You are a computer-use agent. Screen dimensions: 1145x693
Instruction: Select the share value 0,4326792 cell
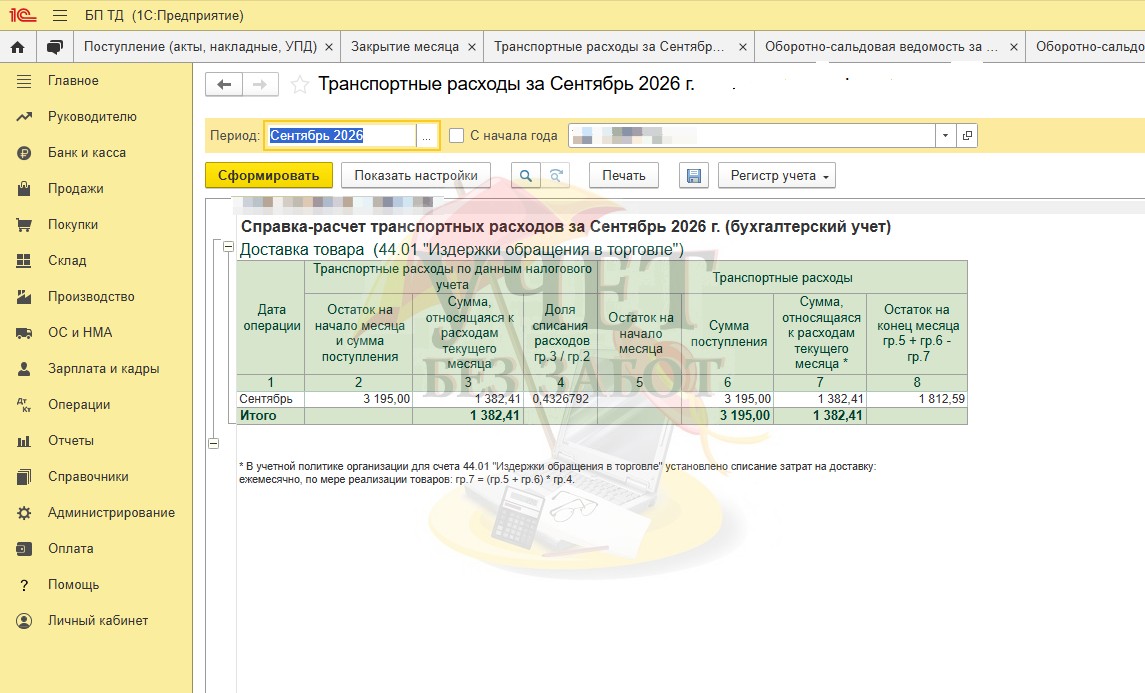coord(561,399)
